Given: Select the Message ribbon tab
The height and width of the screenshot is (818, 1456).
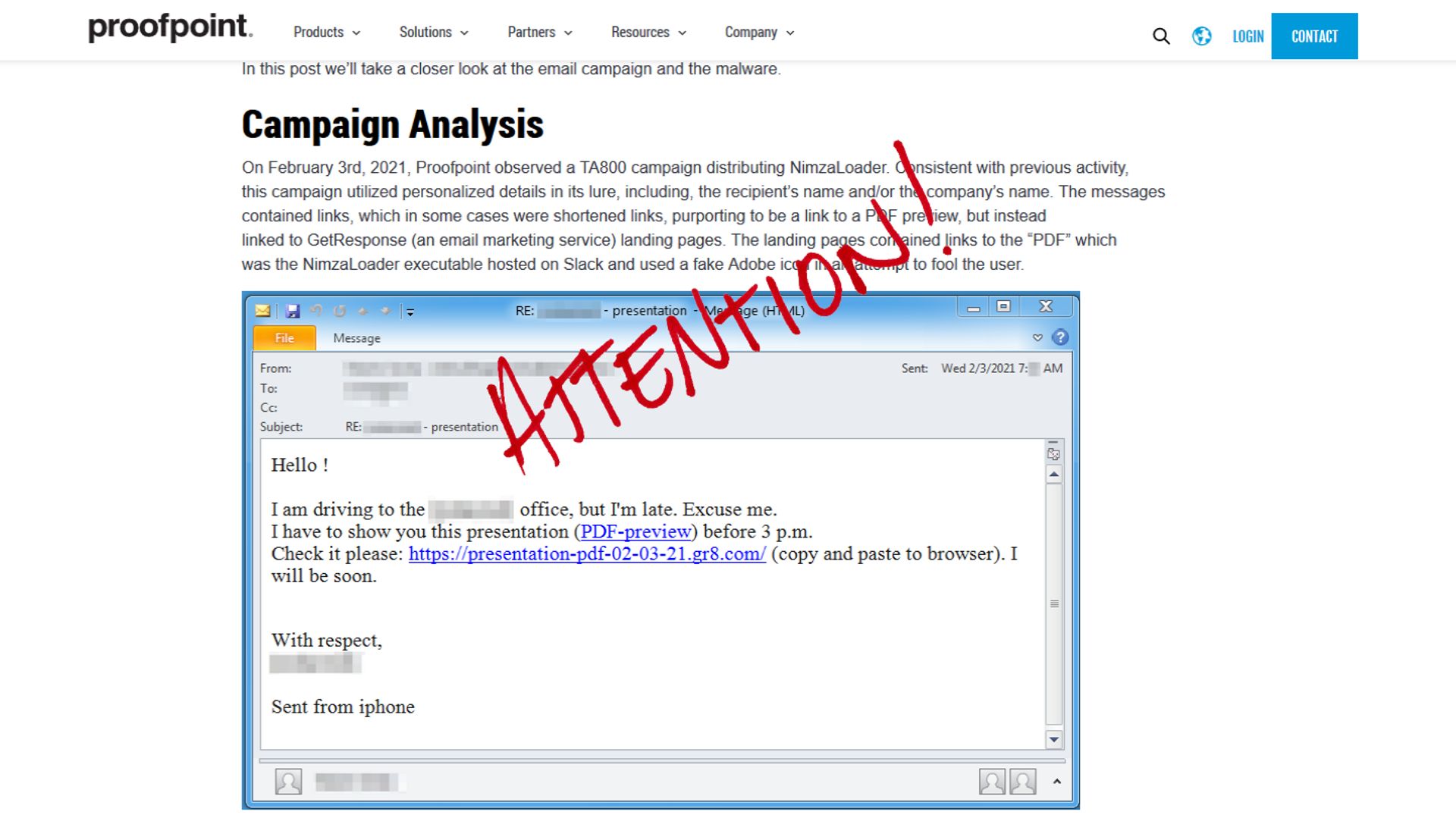Looking at the screenshot, I should (356, 338).
